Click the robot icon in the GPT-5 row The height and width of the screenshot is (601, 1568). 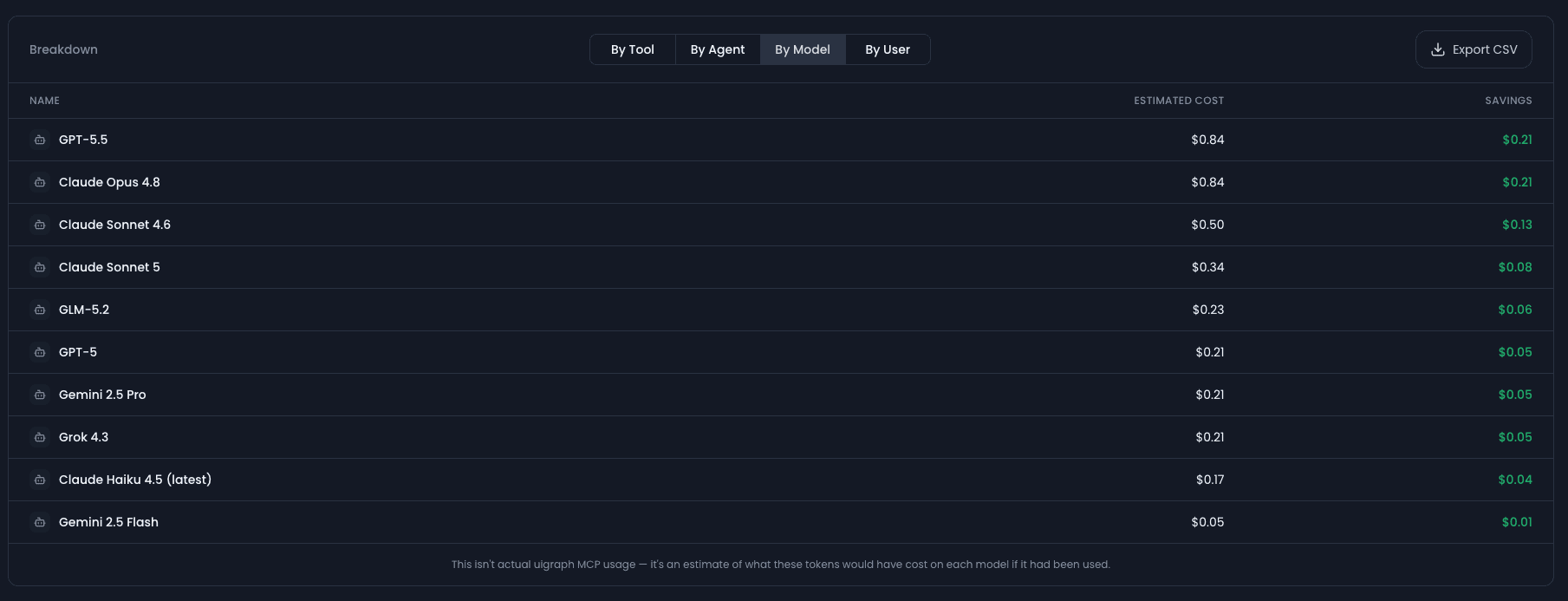coord(40,352)
